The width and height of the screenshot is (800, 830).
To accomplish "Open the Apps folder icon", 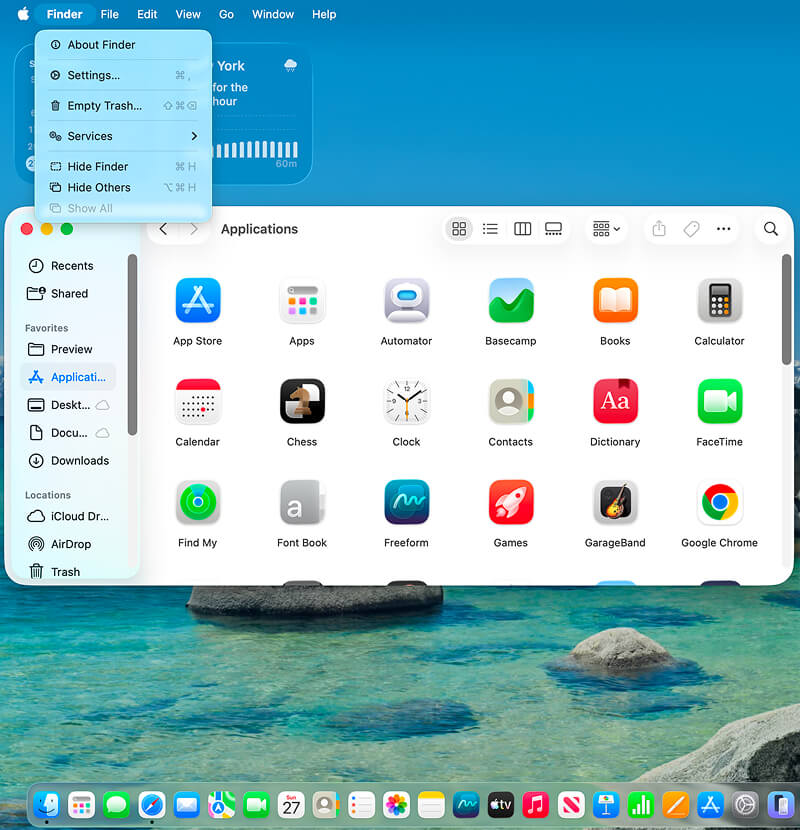I will coord(302,300).
